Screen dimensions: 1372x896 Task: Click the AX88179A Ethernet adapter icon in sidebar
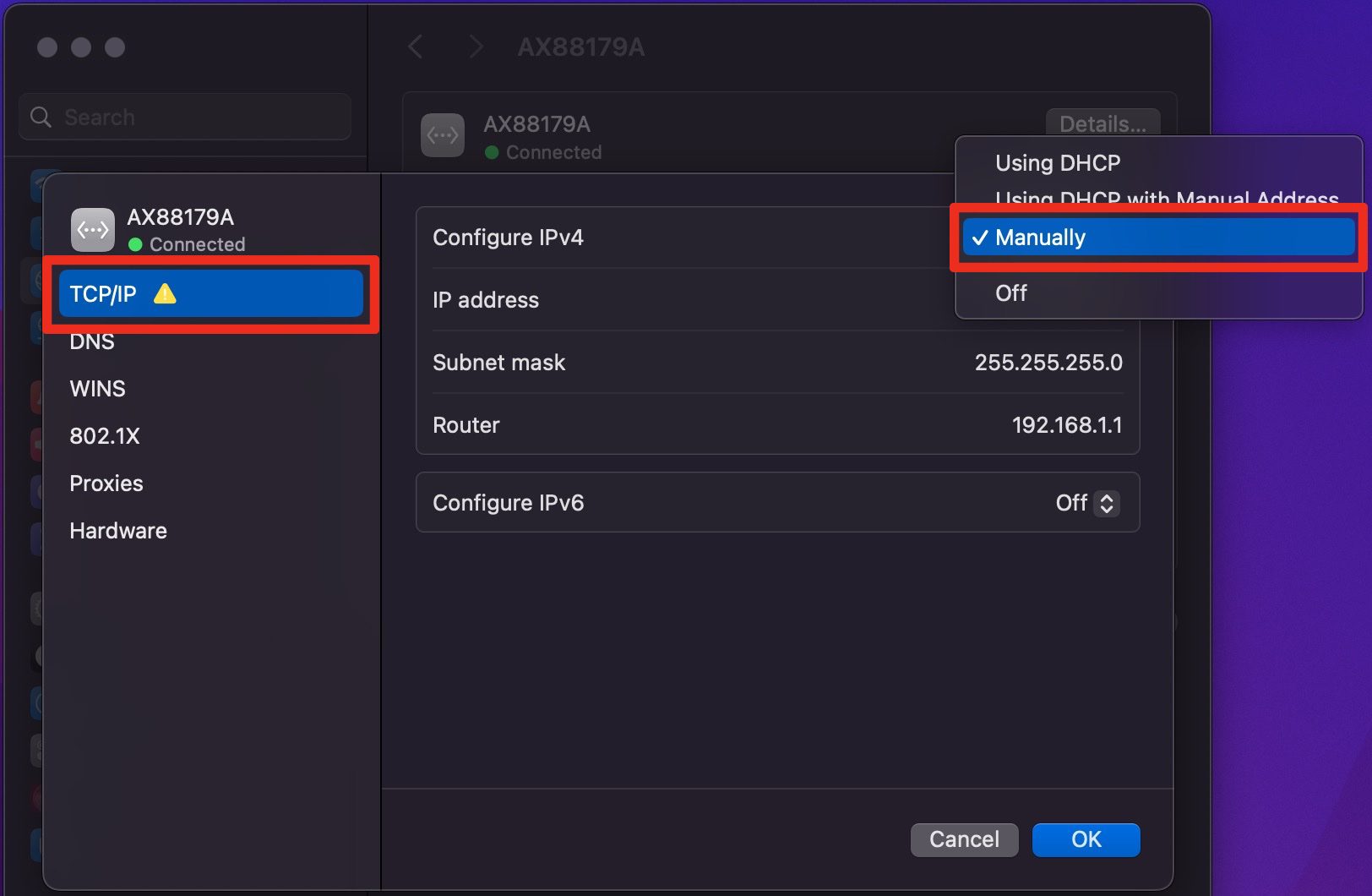[x=93, y=230]
